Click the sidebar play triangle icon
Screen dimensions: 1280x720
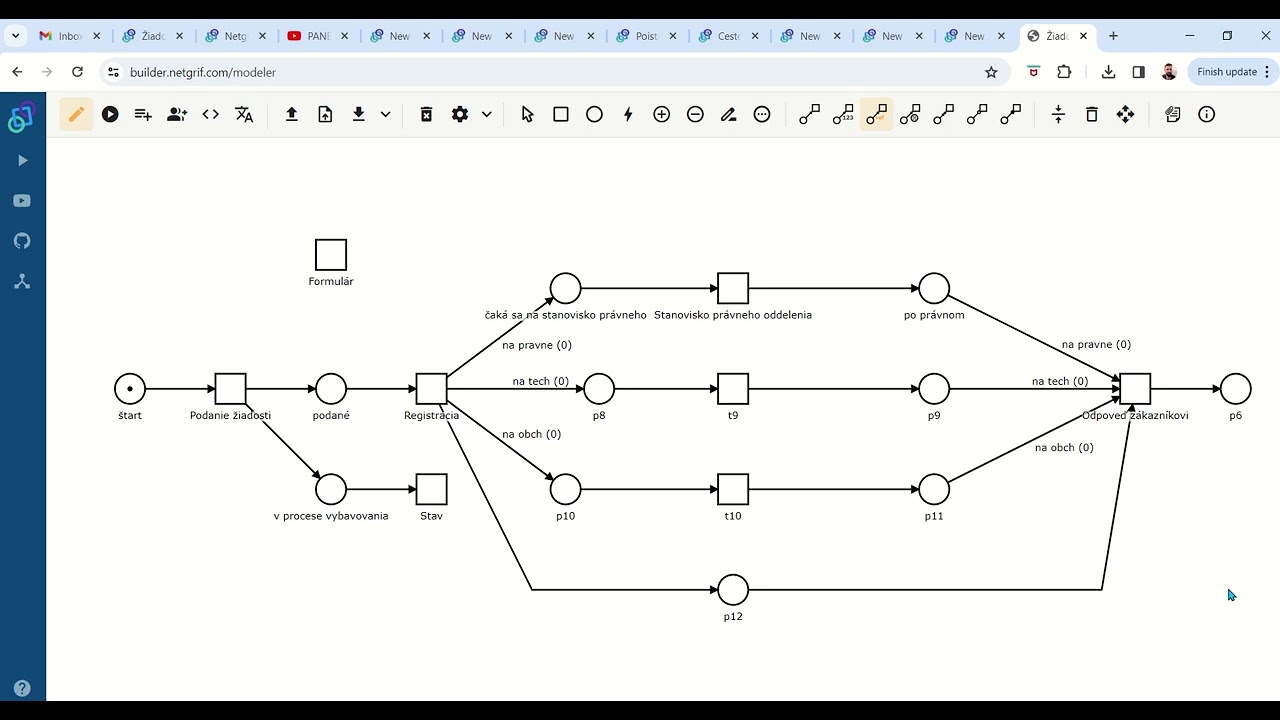(22, 160)
